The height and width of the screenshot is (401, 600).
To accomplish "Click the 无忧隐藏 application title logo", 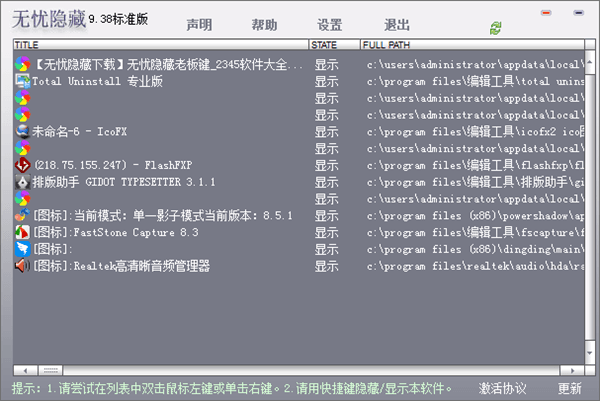I will (49, 19).
